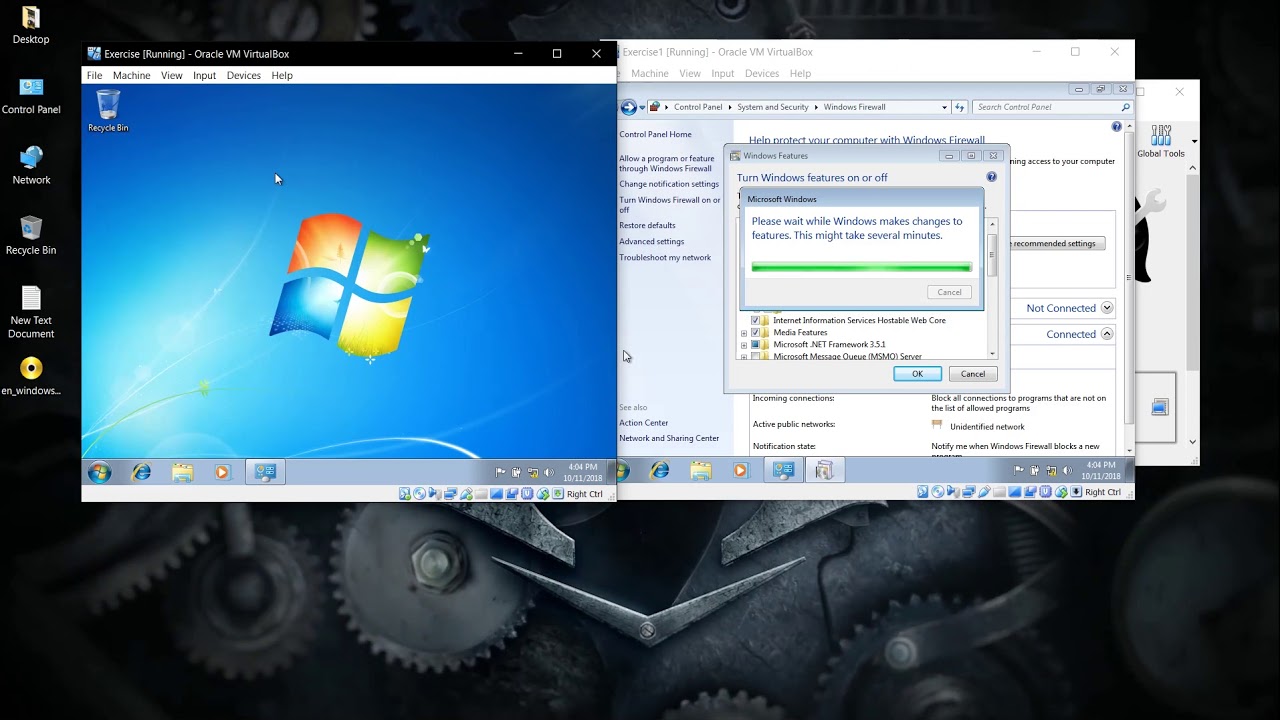This screenshot has width=1280, height=720.
Task: Open Global Tools dropdown arrow
Action: pos(1194,142)
